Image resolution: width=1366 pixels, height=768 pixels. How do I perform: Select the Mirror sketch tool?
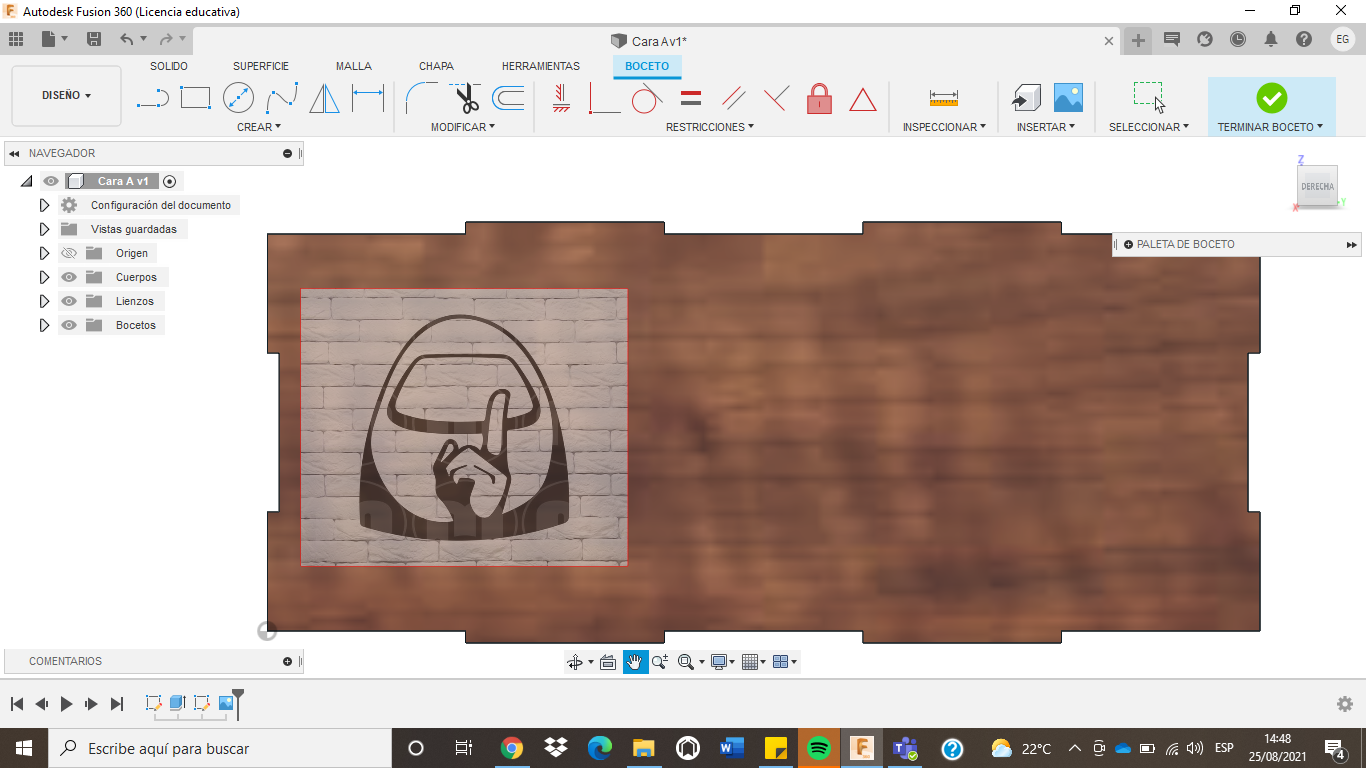324,96
